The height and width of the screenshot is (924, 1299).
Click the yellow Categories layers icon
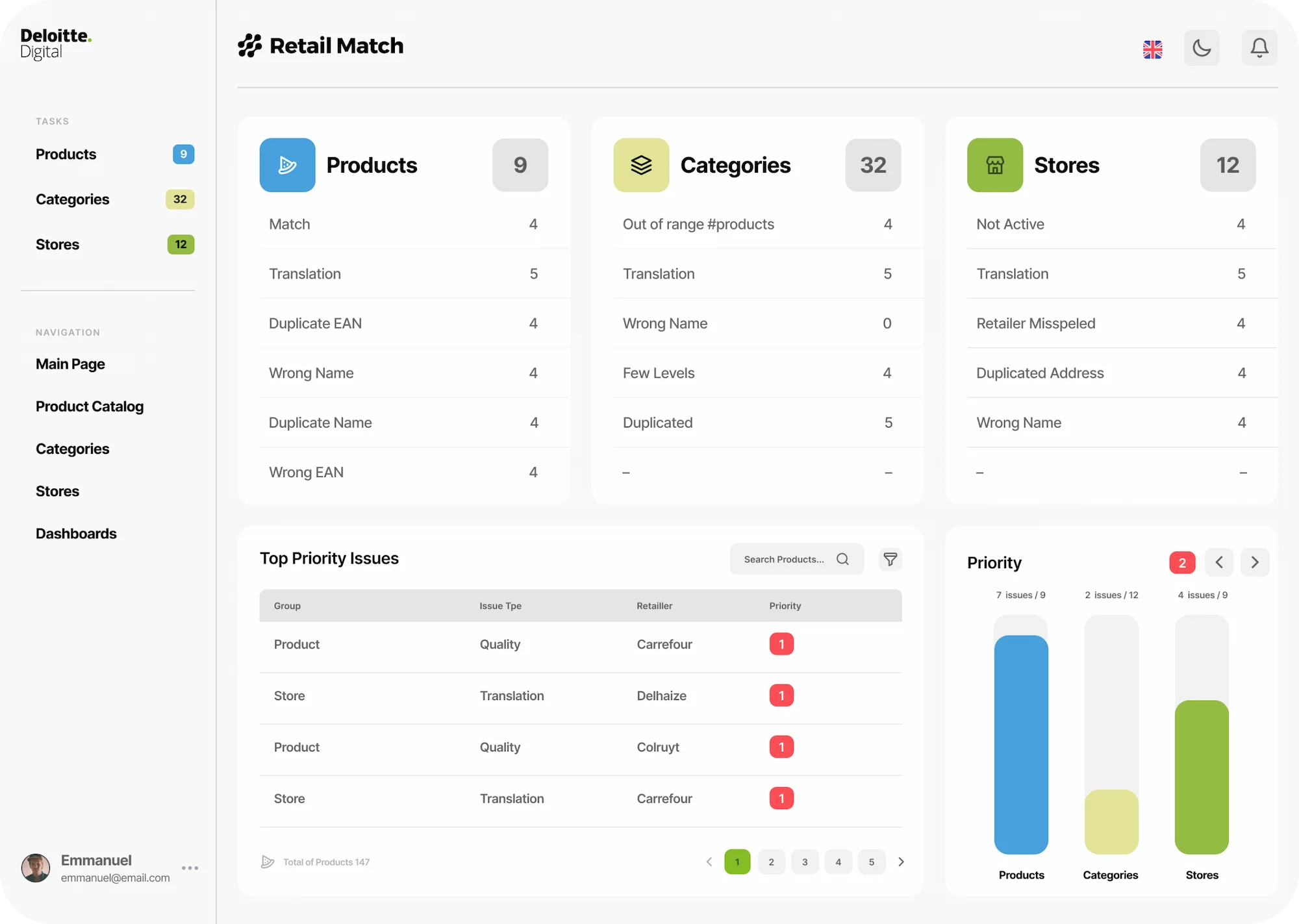tap(641, 165)
